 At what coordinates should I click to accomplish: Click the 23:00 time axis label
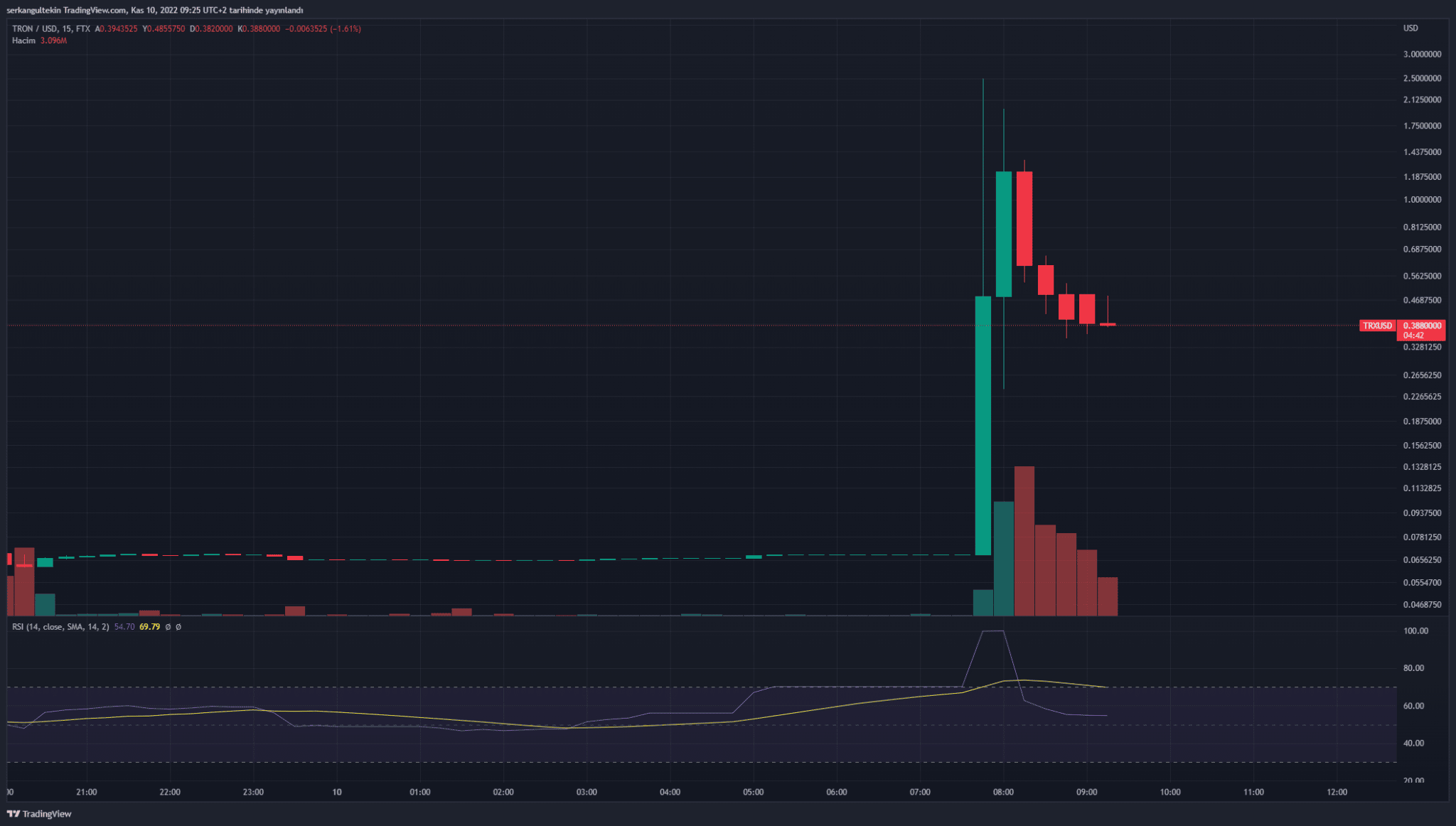[x=253, y=792]
